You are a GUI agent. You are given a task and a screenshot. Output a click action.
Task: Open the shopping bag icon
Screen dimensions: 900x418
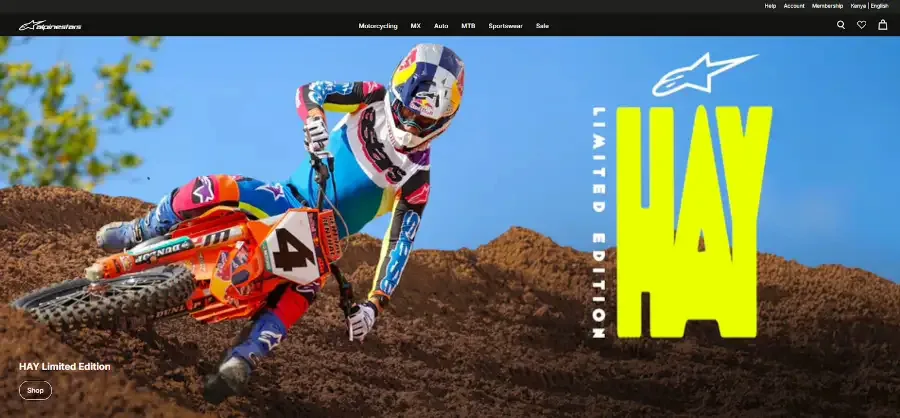pyautogui.click(x=883, y=25)
